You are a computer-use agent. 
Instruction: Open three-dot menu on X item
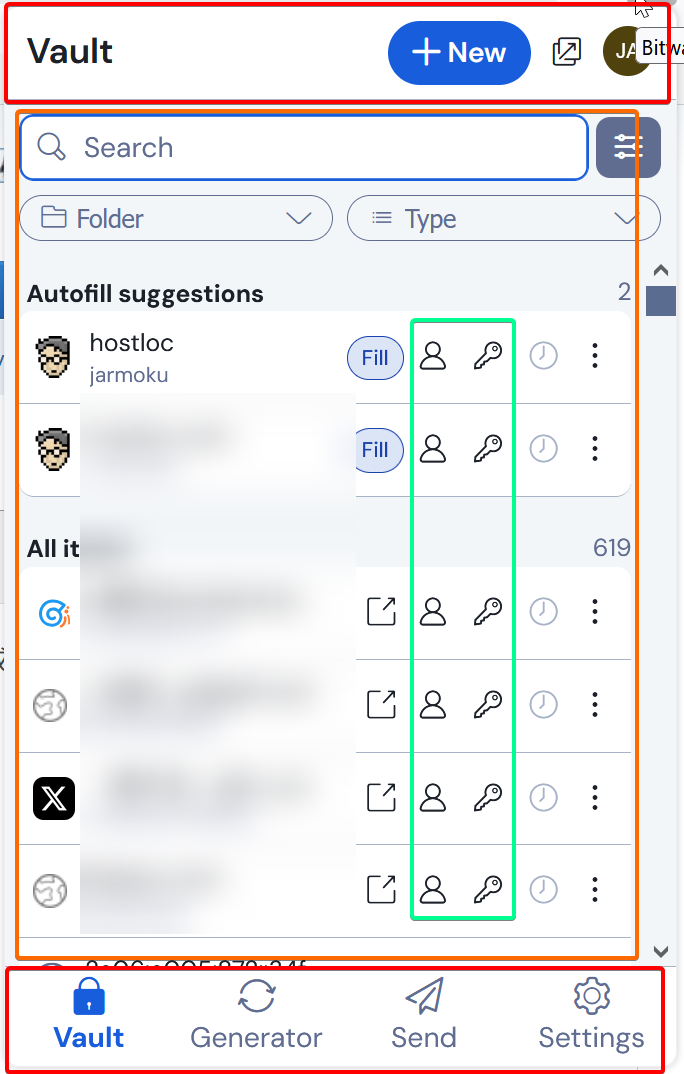tap(594, 797)
